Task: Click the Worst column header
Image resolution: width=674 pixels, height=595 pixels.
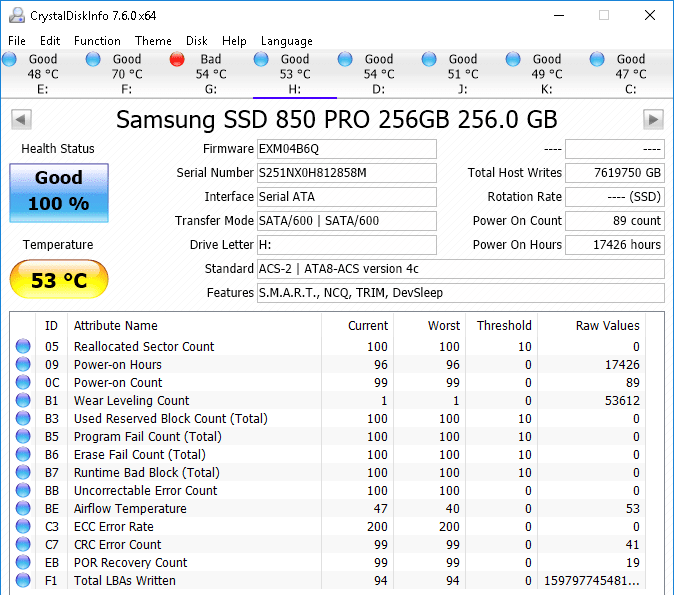Action: point(444,325)
